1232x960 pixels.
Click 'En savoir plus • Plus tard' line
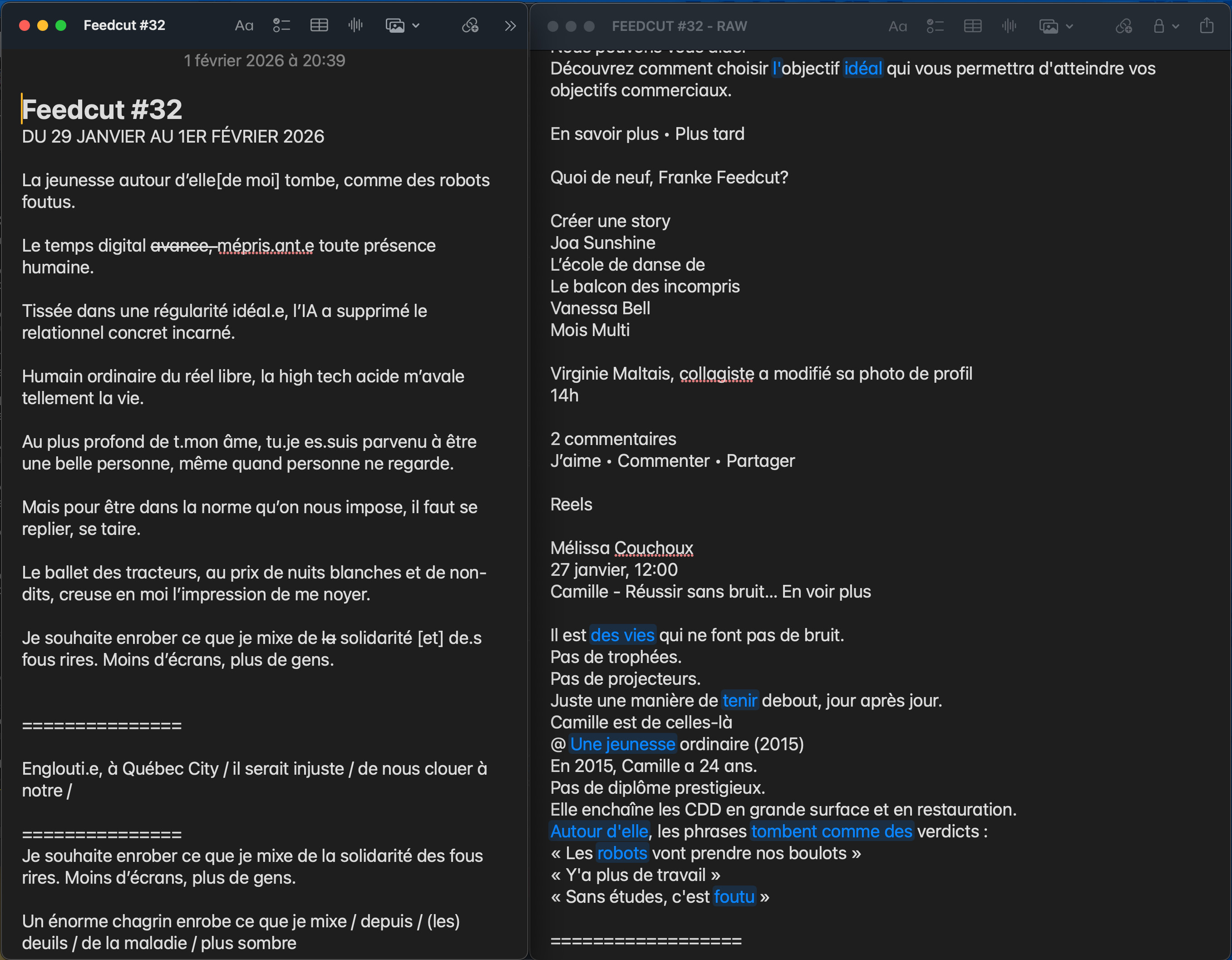(x=648, y=134)
